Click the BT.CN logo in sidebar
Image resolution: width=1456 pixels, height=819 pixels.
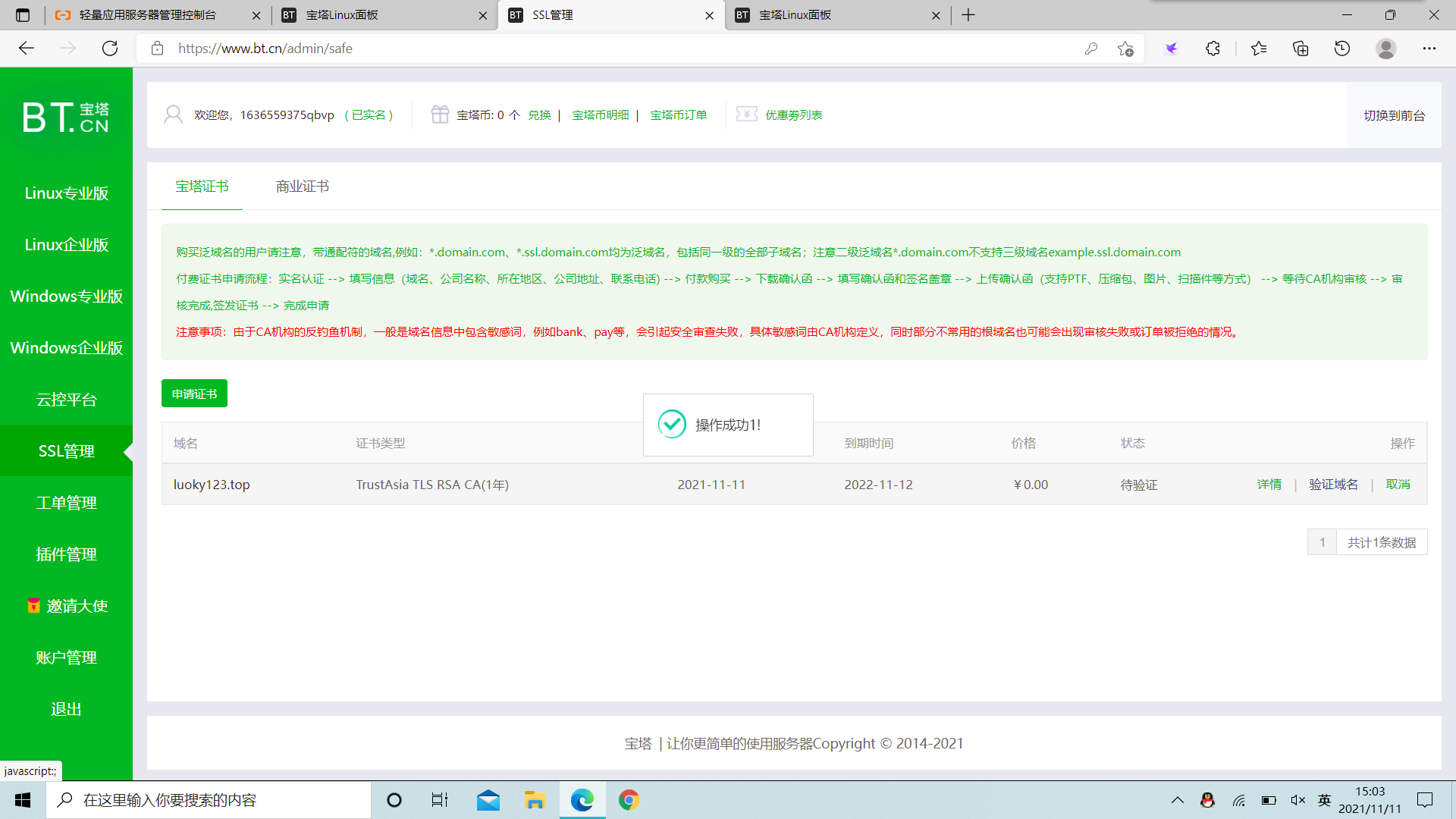(66, 118)
